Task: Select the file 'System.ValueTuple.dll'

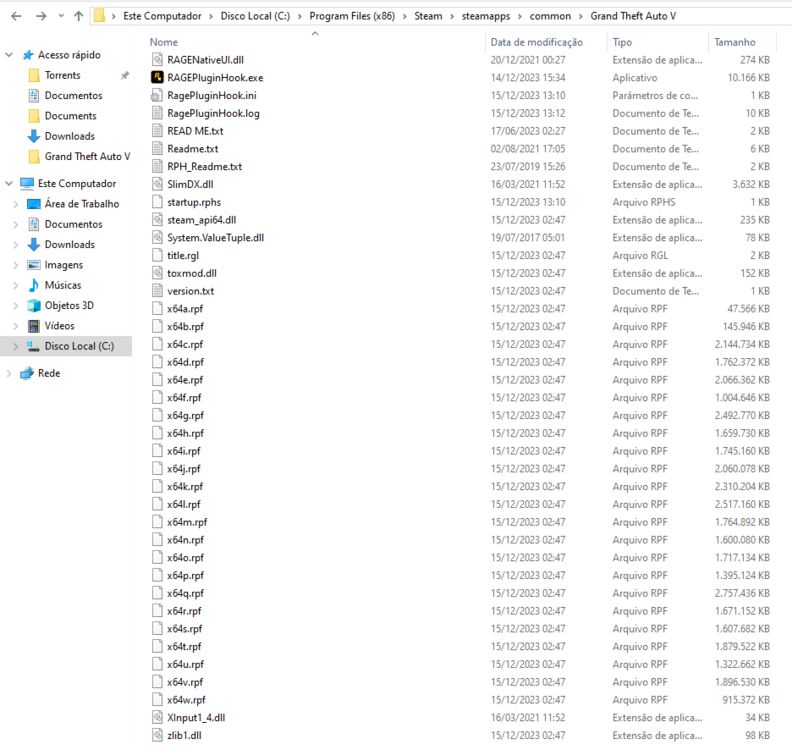Action: pos(216,238)
